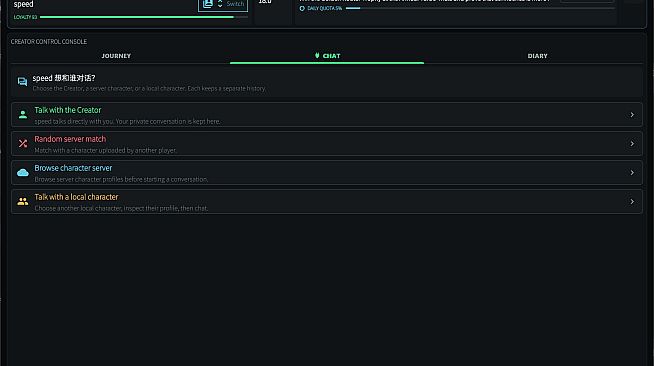Click the Daily Quota progress bar
Image resolution: width=654 pixels, height=366 pixels.
pos(480,8)
